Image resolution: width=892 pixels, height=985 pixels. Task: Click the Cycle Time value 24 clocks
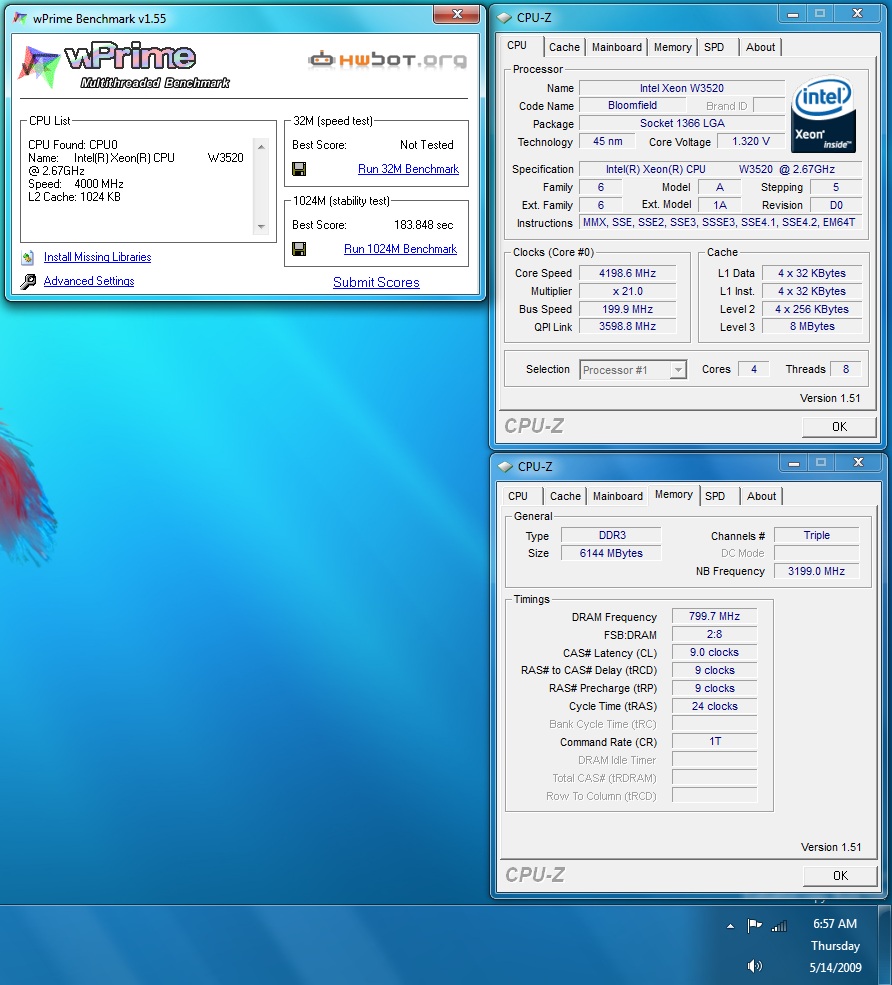tap(714, 706)
